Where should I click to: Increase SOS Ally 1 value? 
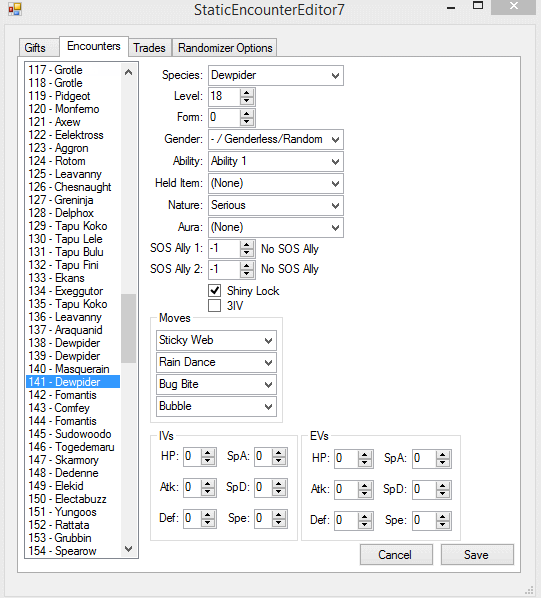[x=247, y=245]
